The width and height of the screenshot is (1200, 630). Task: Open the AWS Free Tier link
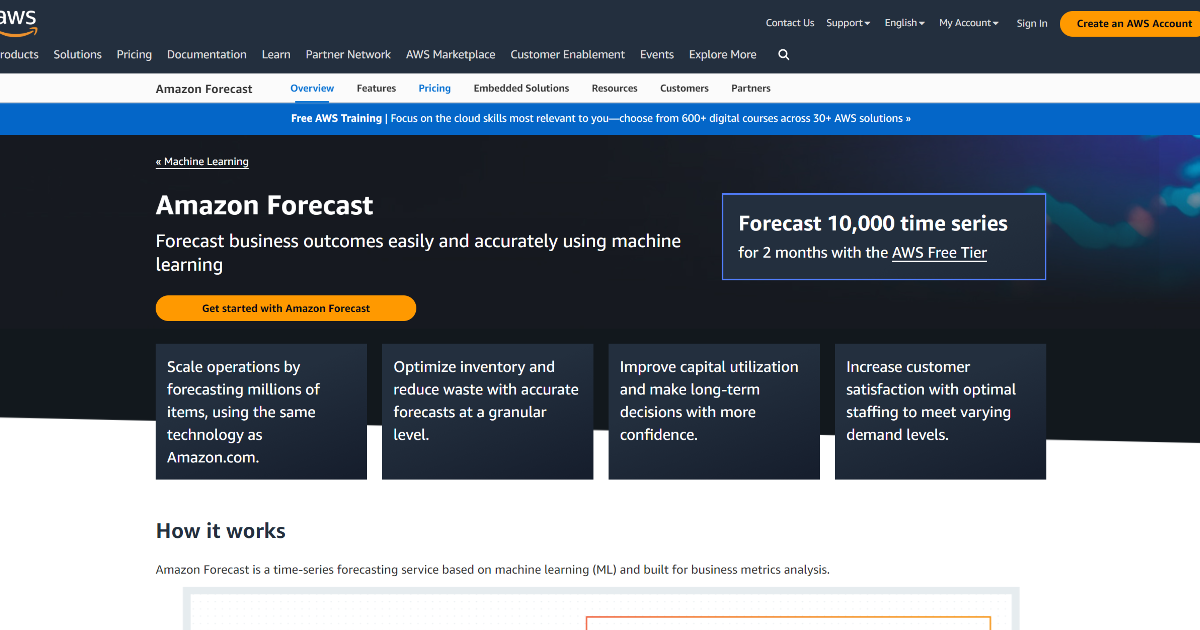pyautogui.click(x=939, y=253)
